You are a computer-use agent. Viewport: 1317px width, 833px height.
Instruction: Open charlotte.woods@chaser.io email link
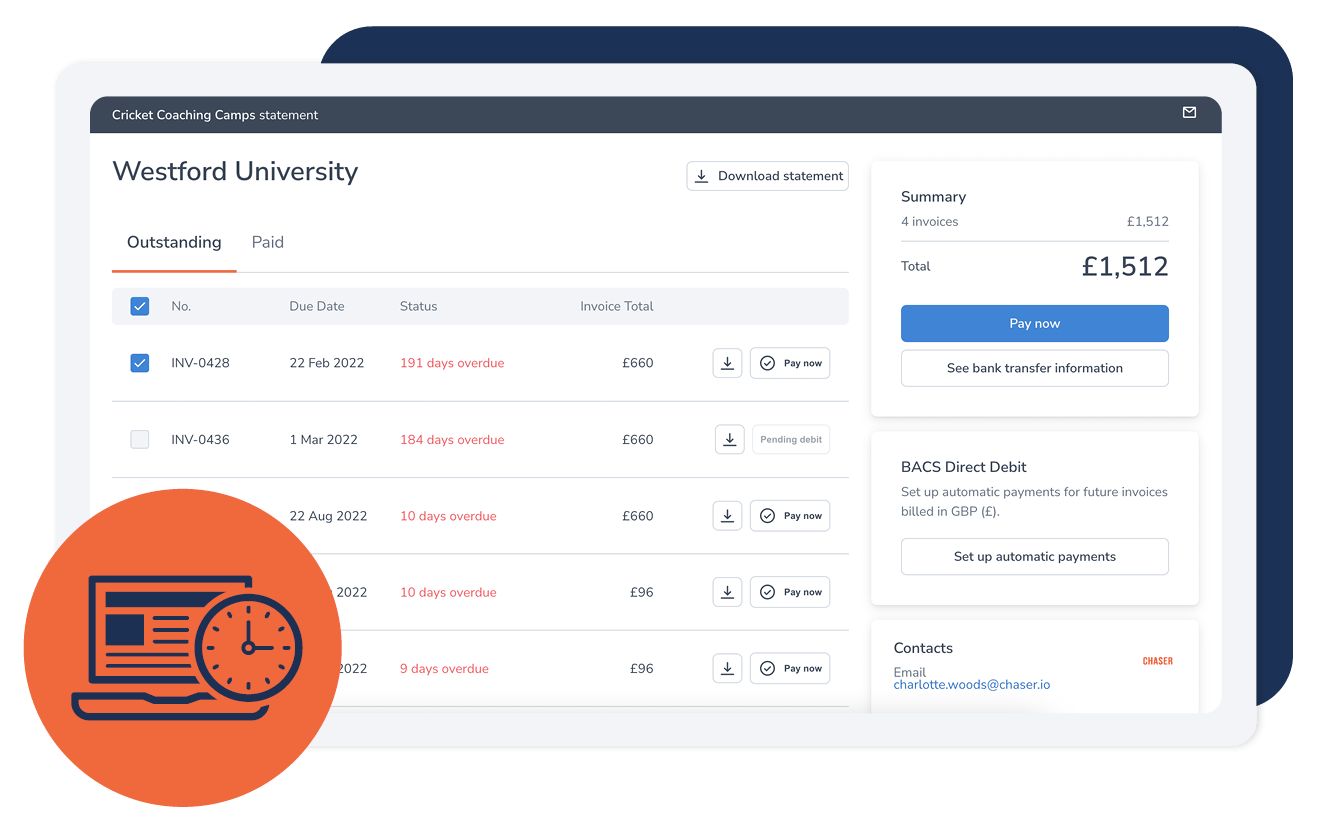(971, 685)
